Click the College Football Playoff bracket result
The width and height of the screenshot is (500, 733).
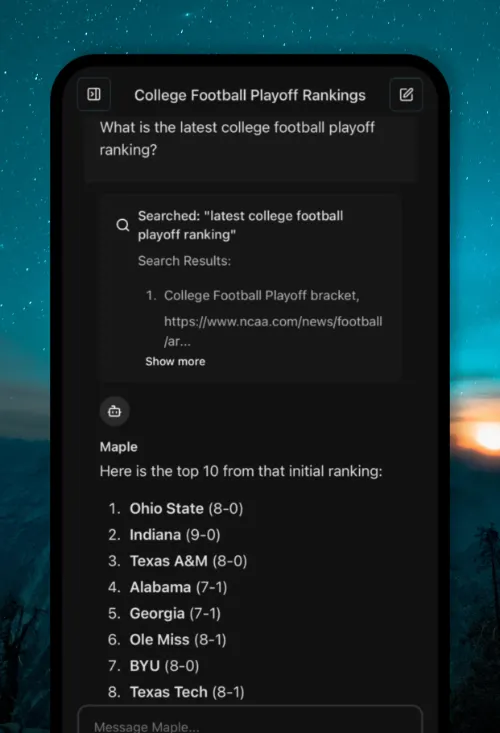click(262, 295)
